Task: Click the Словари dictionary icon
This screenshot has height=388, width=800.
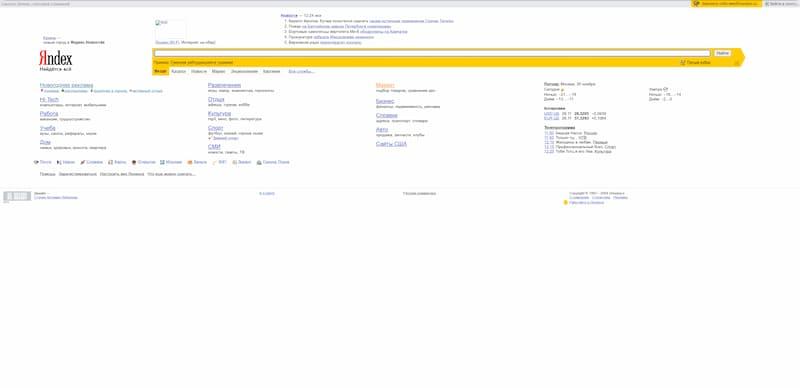Action: tap(83, 162)
